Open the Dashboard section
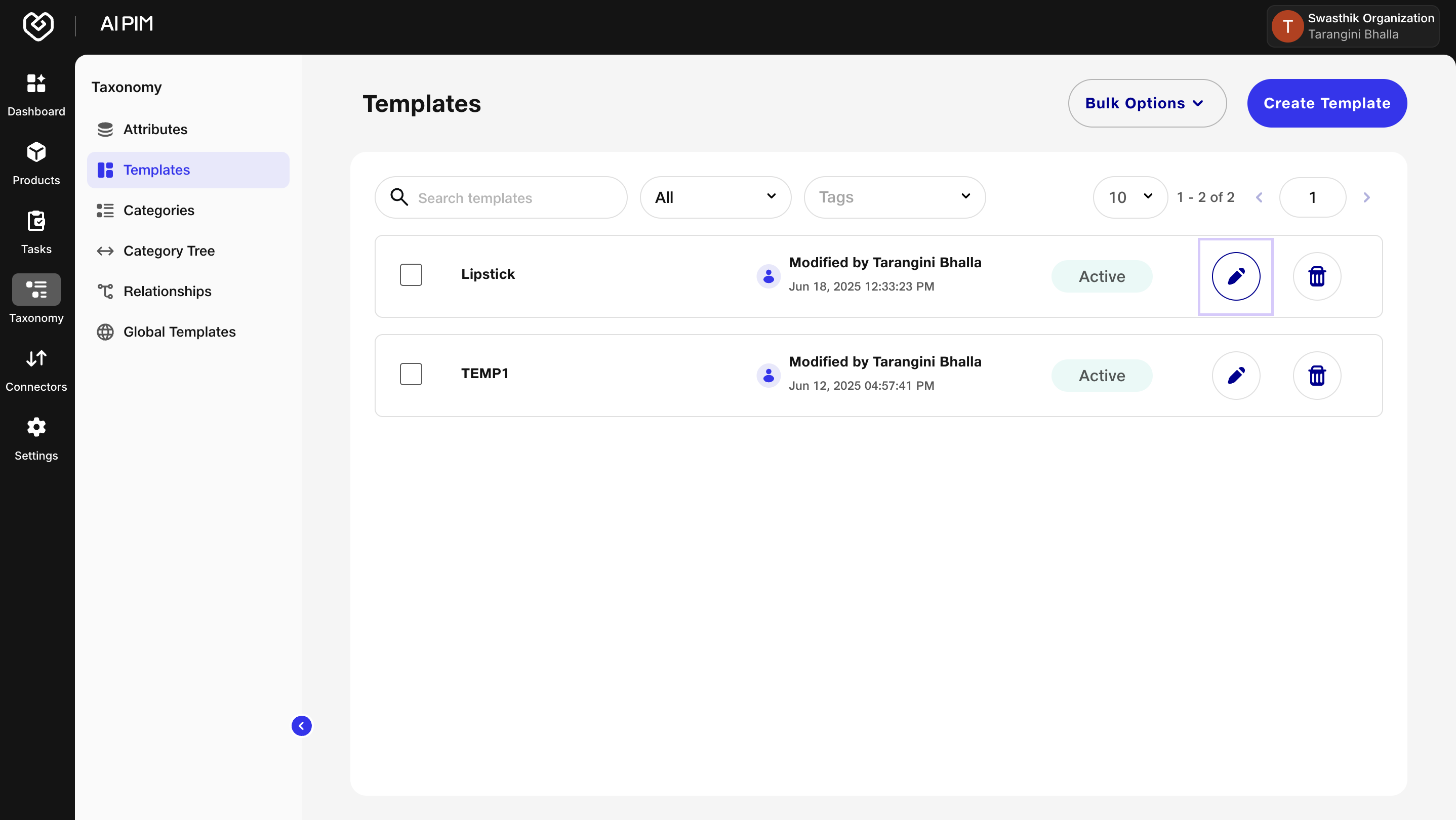Image resolution: width=1456 pixels, height=820 pixels. [x=36, y=95]
